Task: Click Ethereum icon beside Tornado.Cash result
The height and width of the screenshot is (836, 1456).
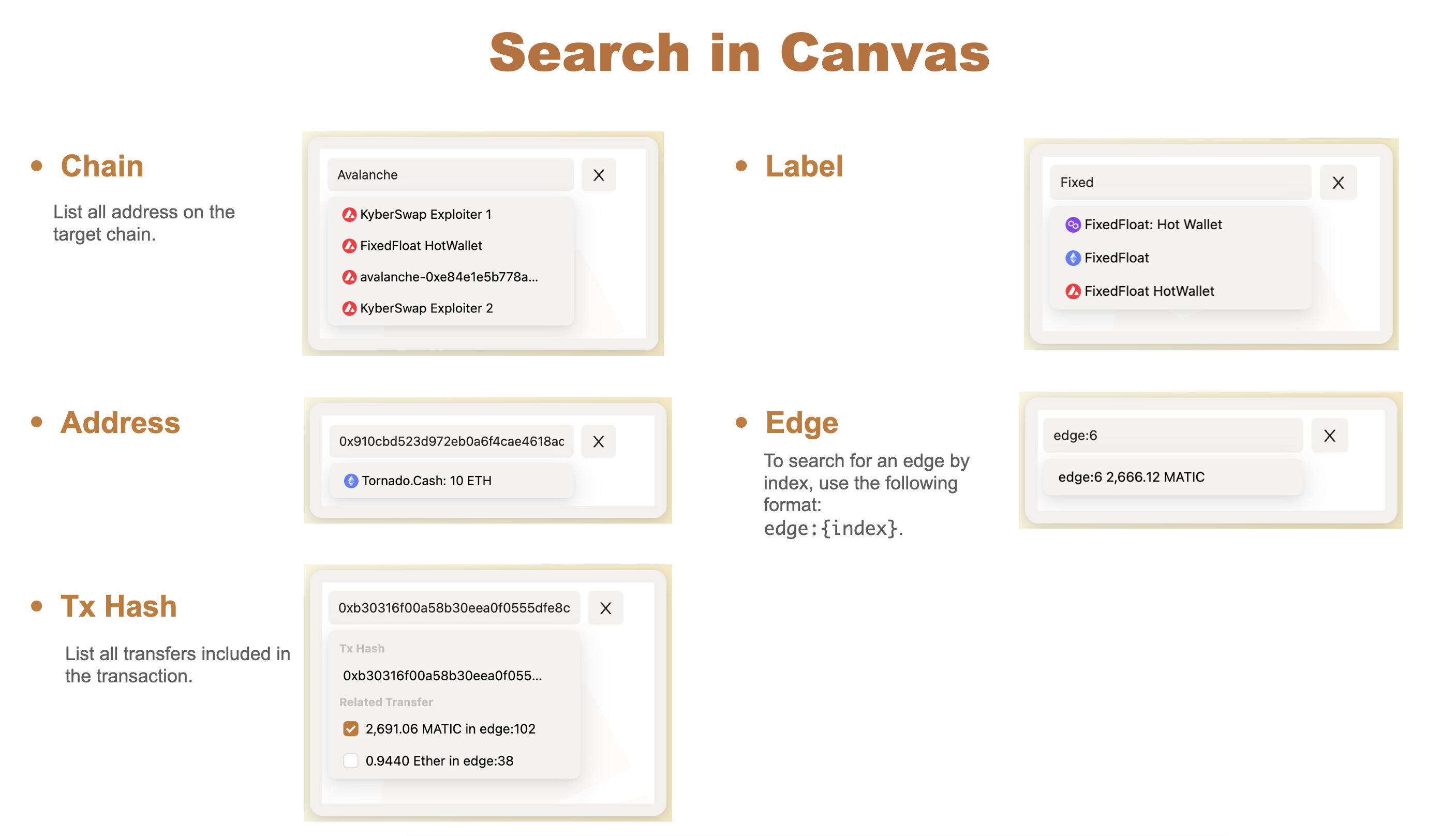Action: pyautogui.click(x=350, y=481)
